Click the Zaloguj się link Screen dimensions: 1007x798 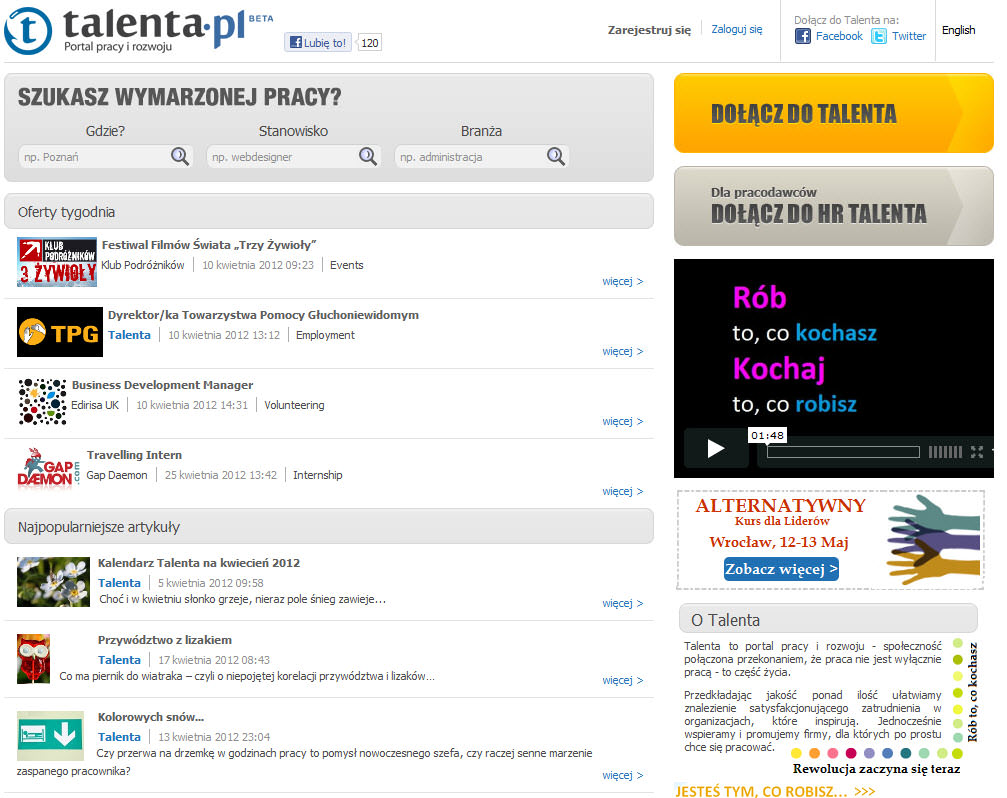[737, 29]
